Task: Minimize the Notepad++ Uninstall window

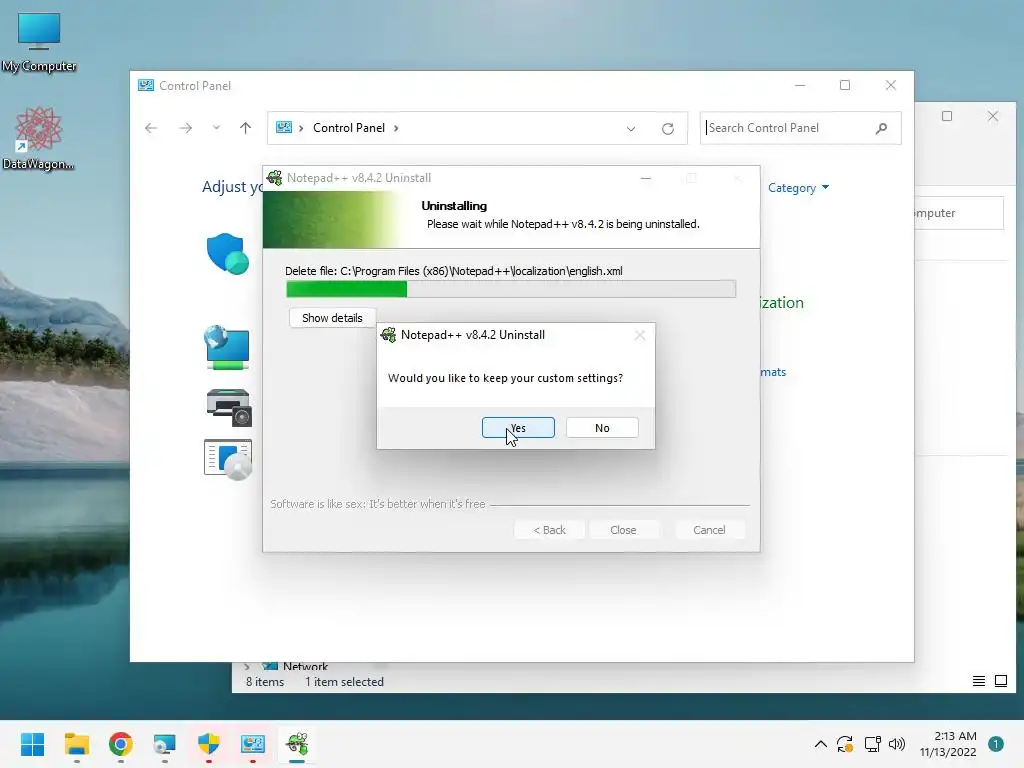Action: pyautogui.click(x=645, y=178)
